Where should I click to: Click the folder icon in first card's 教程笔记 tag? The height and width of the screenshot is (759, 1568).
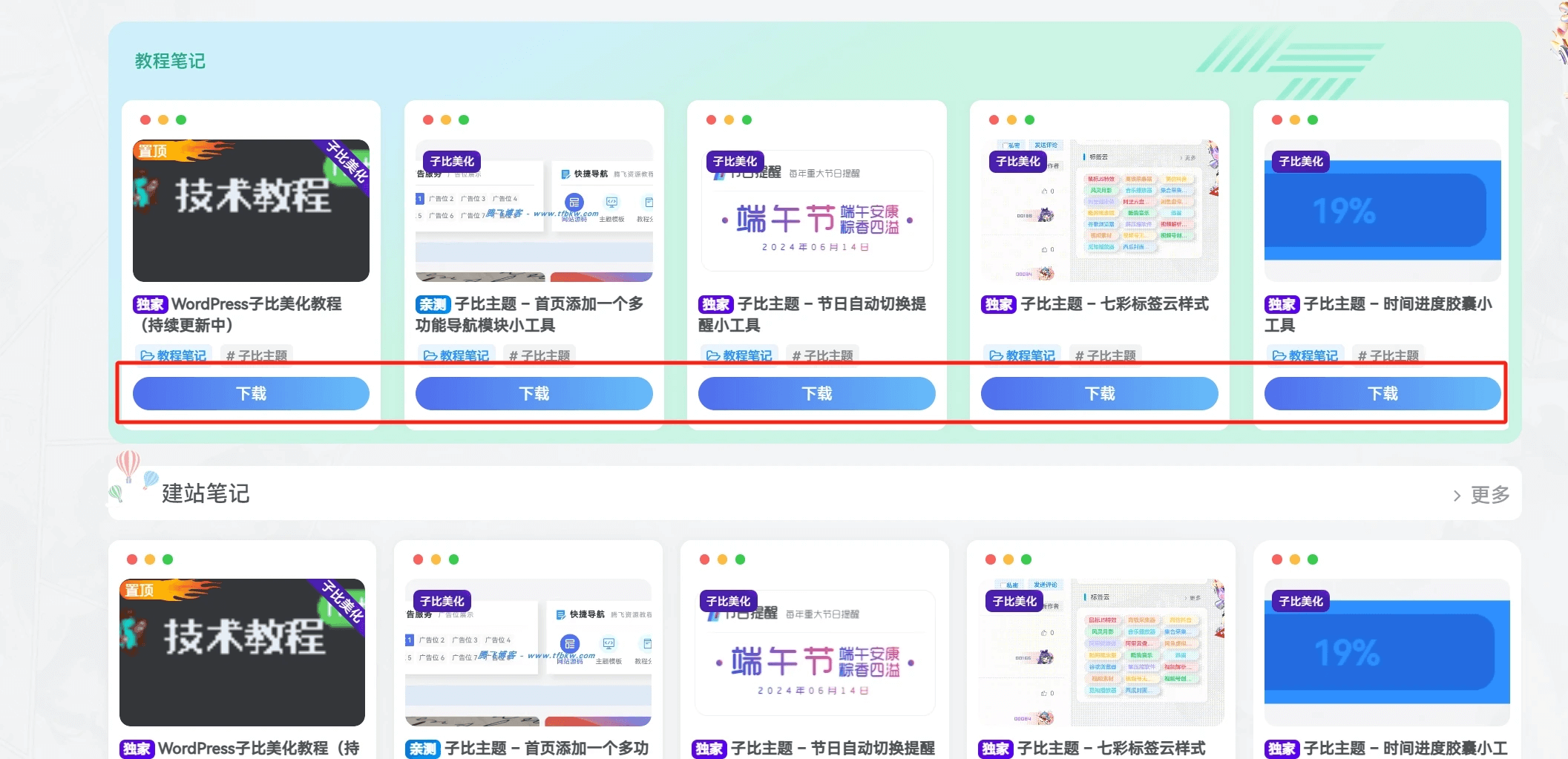pos(148,355)
